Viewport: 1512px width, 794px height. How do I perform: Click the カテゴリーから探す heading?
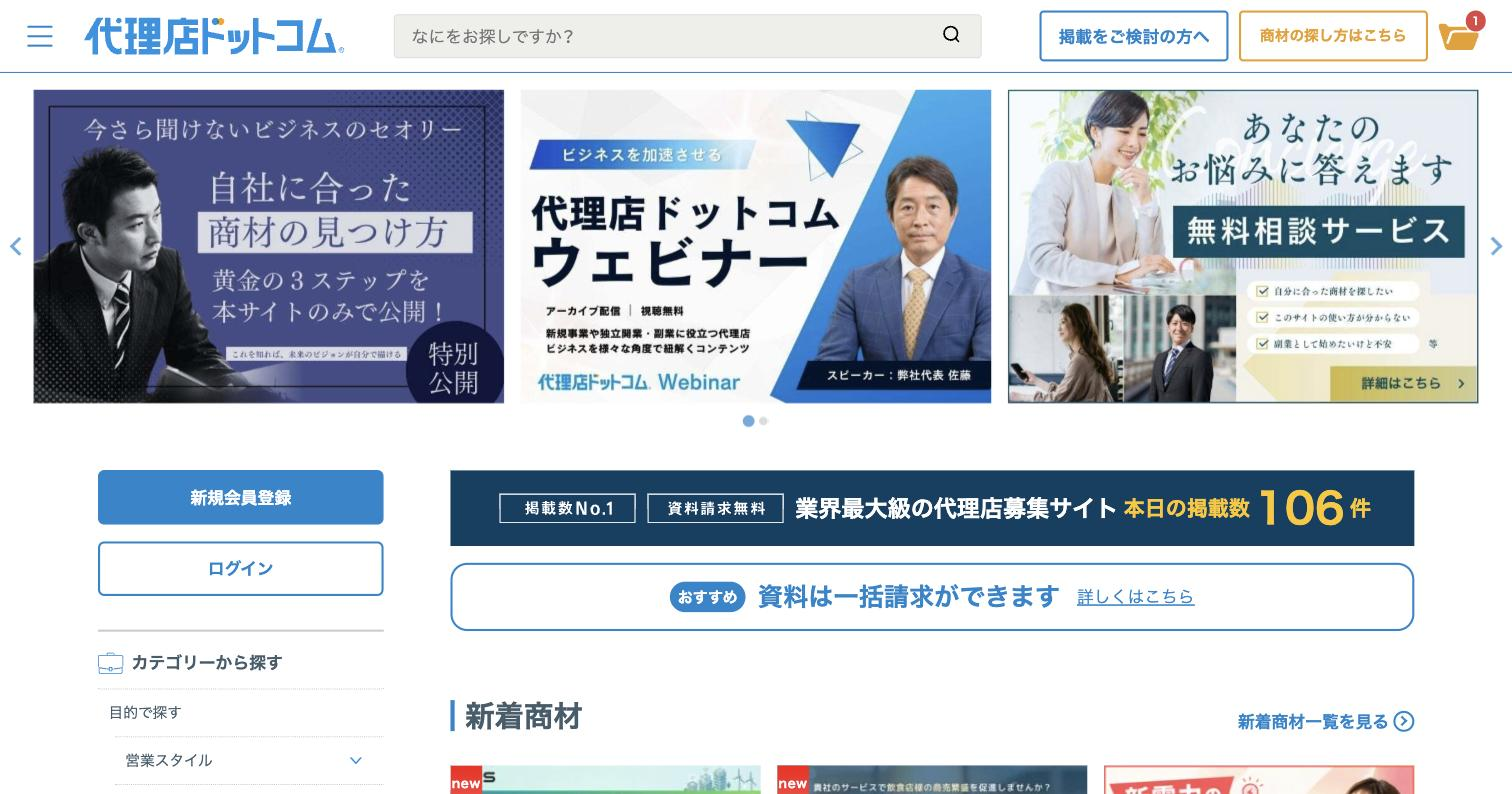coord(207,662)
